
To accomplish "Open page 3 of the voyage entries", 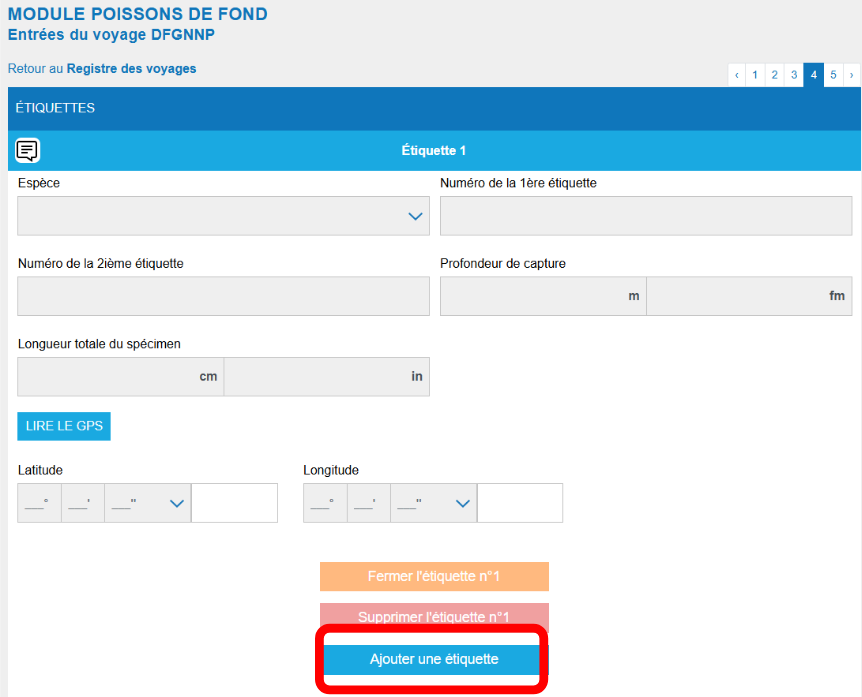I will pyautogui.click(x=794, y=75).
